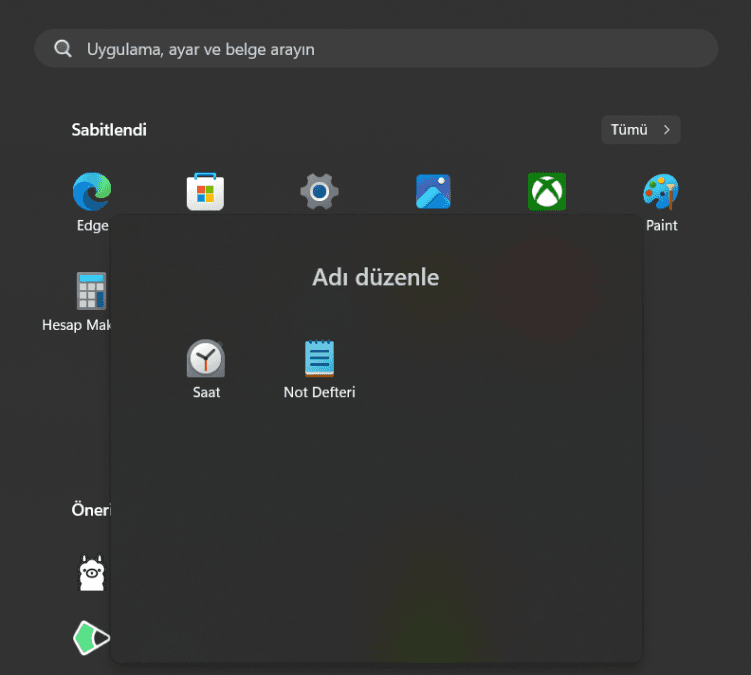Open the Photos app
Viewport: 751px width, 675px height.
coord(433,192)
